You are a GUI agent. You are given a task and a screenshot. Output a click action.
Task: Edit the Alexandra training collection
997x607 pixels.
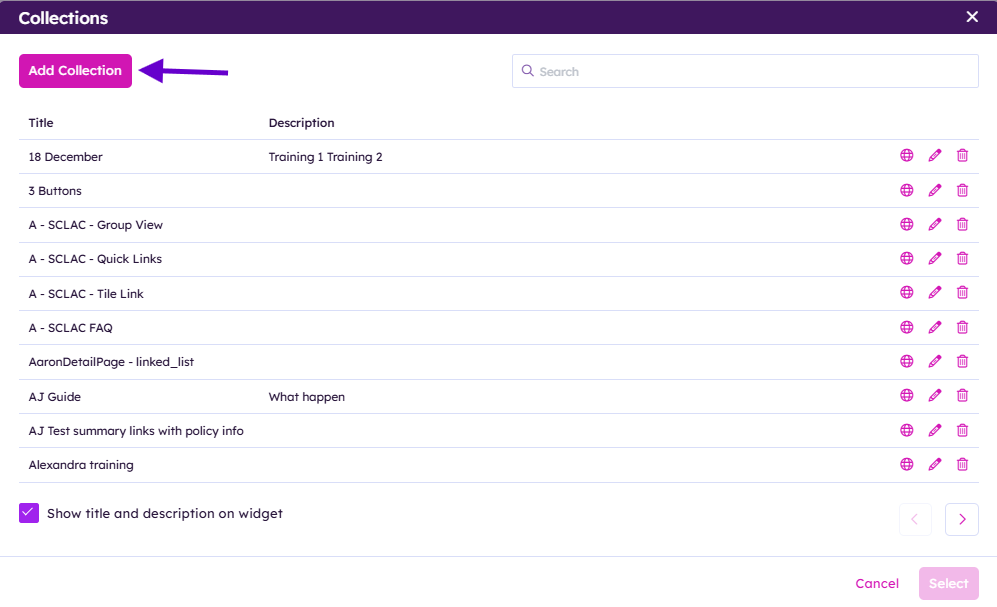(x=935, y=464)
